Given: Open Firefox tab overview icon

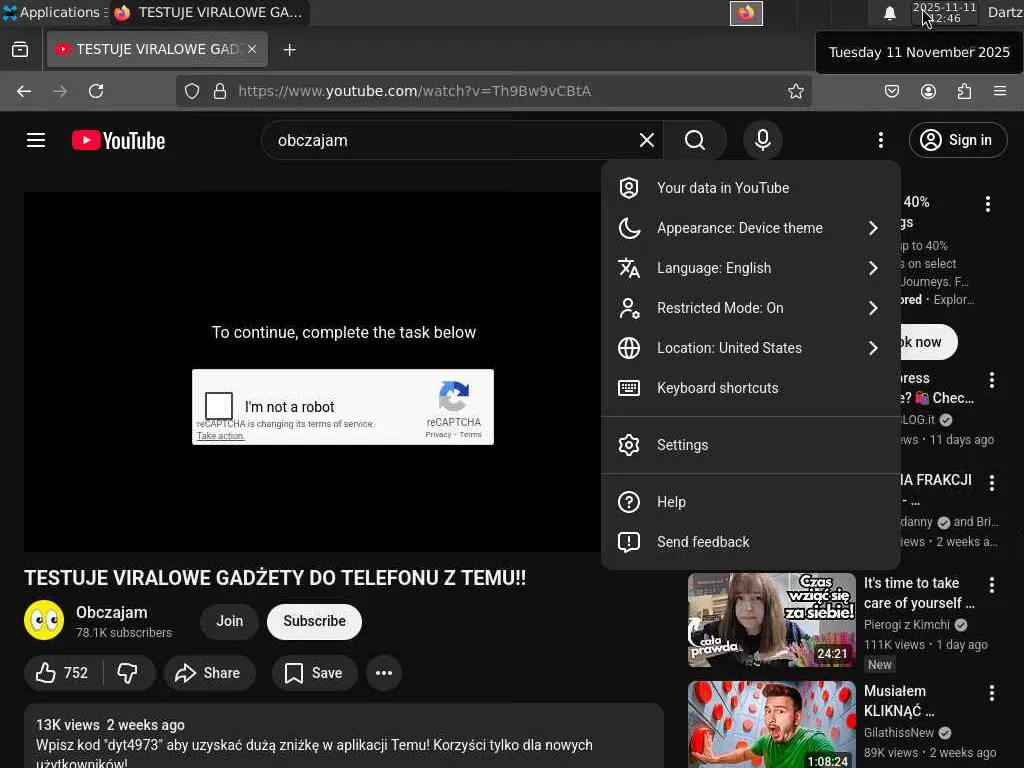Looking at the screenshot, I should (20, 50).
